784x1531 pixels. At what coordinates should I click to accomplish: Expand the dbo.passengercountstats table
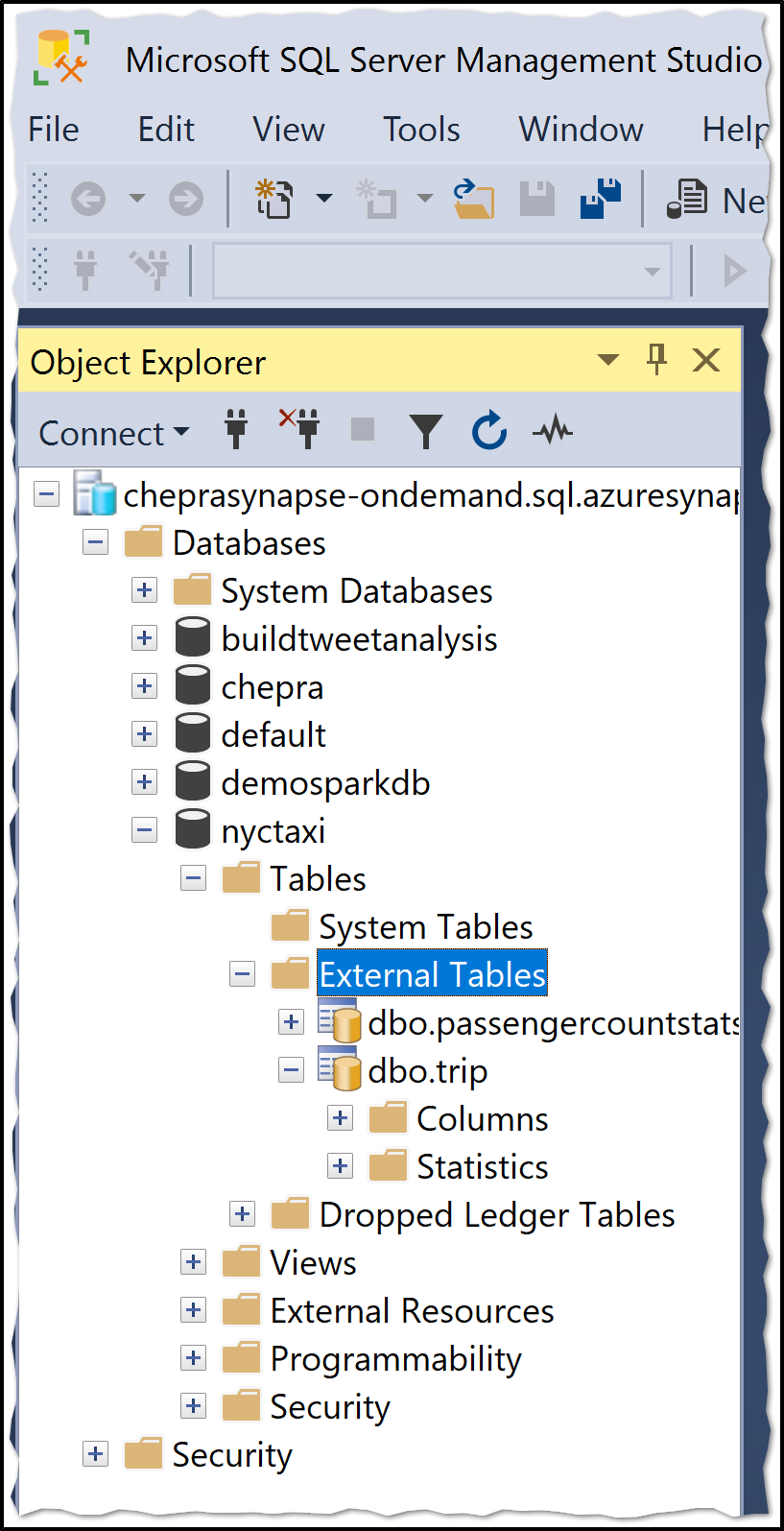pos(291,1021)
